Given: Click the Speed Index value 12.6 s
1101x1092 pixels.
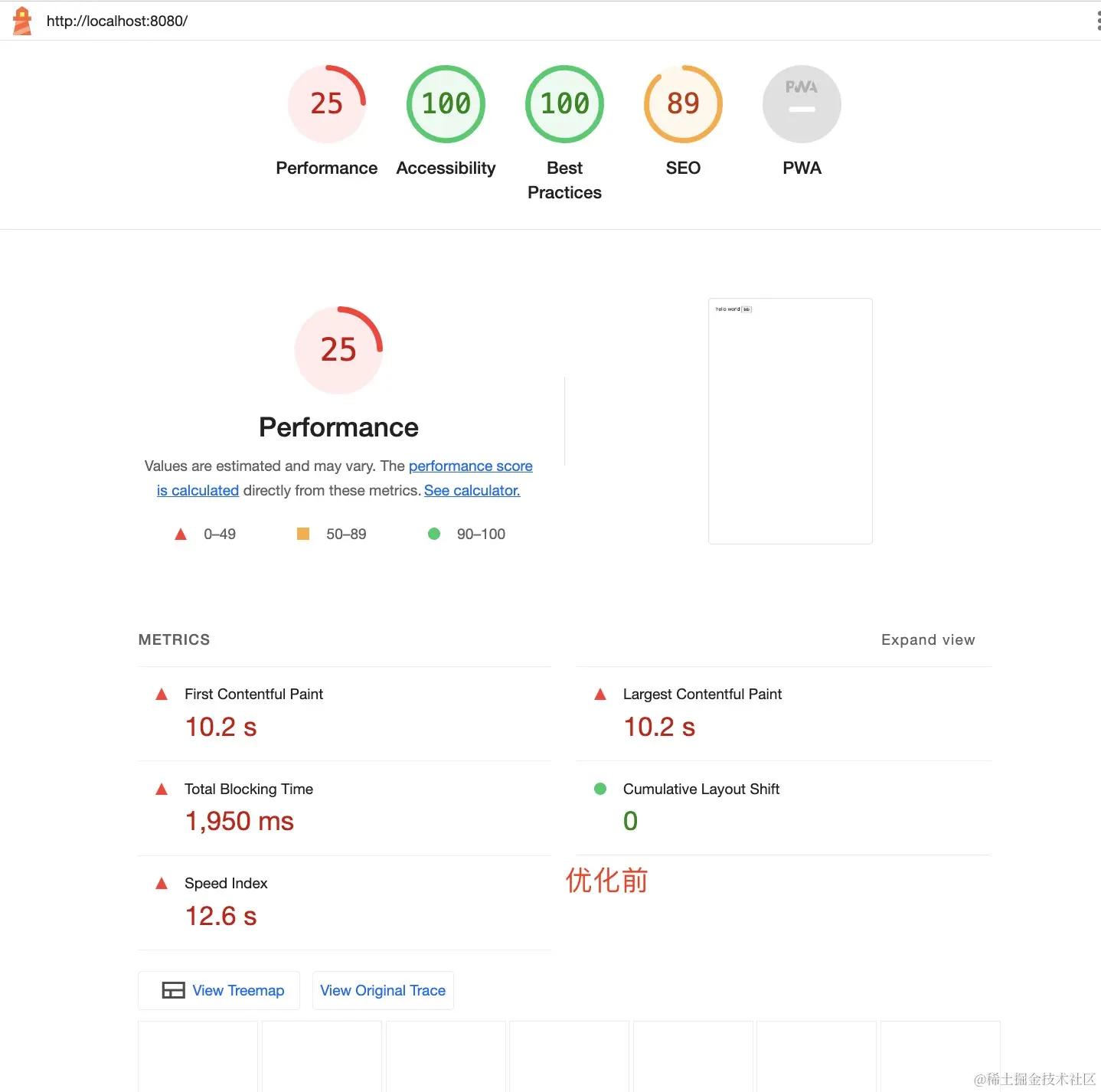Looking at the screenshot, I should click(221, 916).
